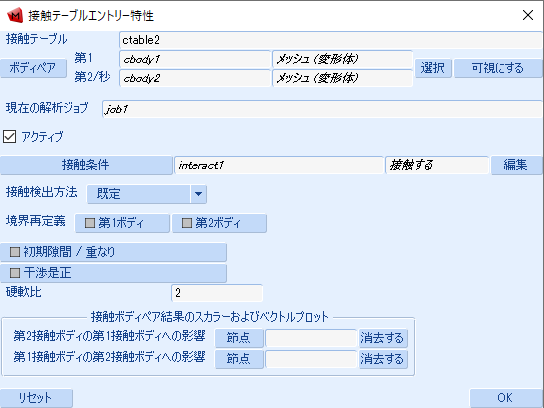544x408 pixels.
Task: Close the 接触テーブルエントリー特性 dialog
Action: pyautogui.click(x=528, y=15)
